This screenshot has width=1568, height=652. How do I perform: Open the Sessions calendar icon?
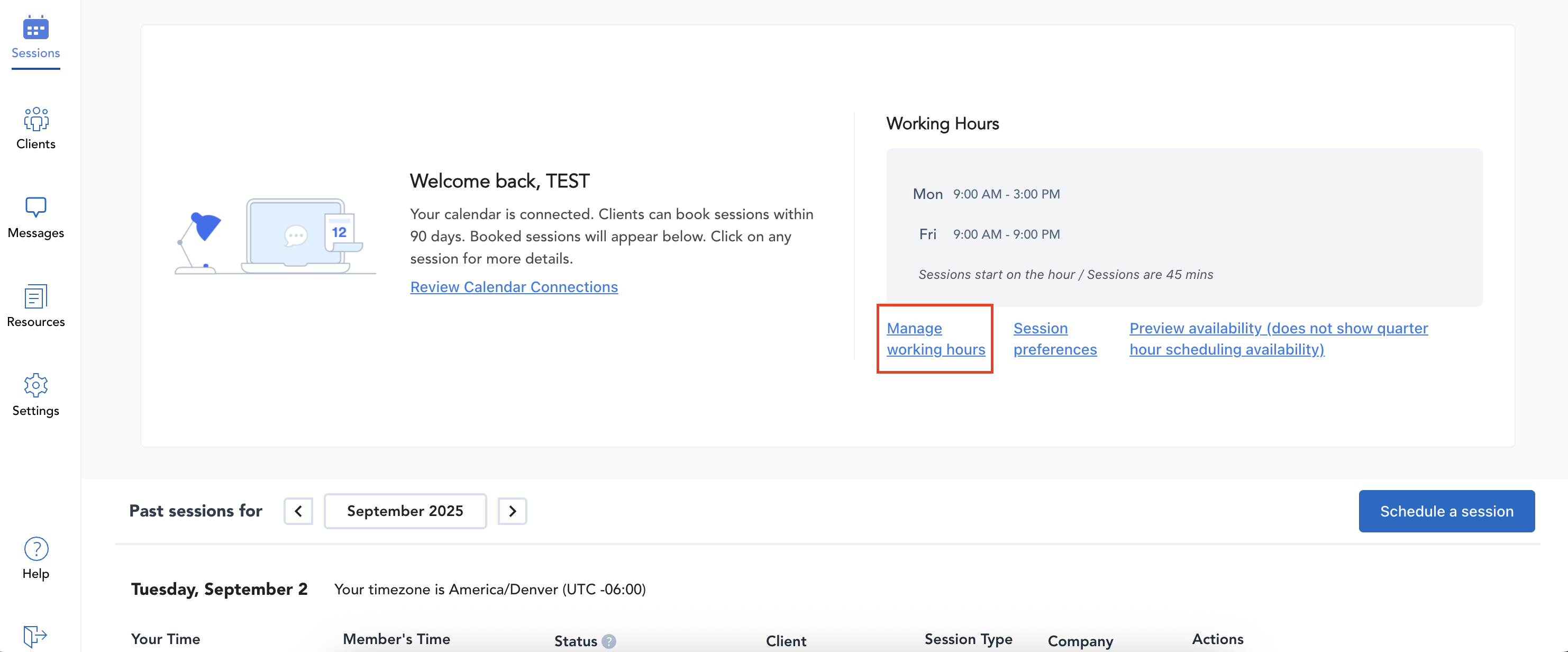[x=35, y=28]
